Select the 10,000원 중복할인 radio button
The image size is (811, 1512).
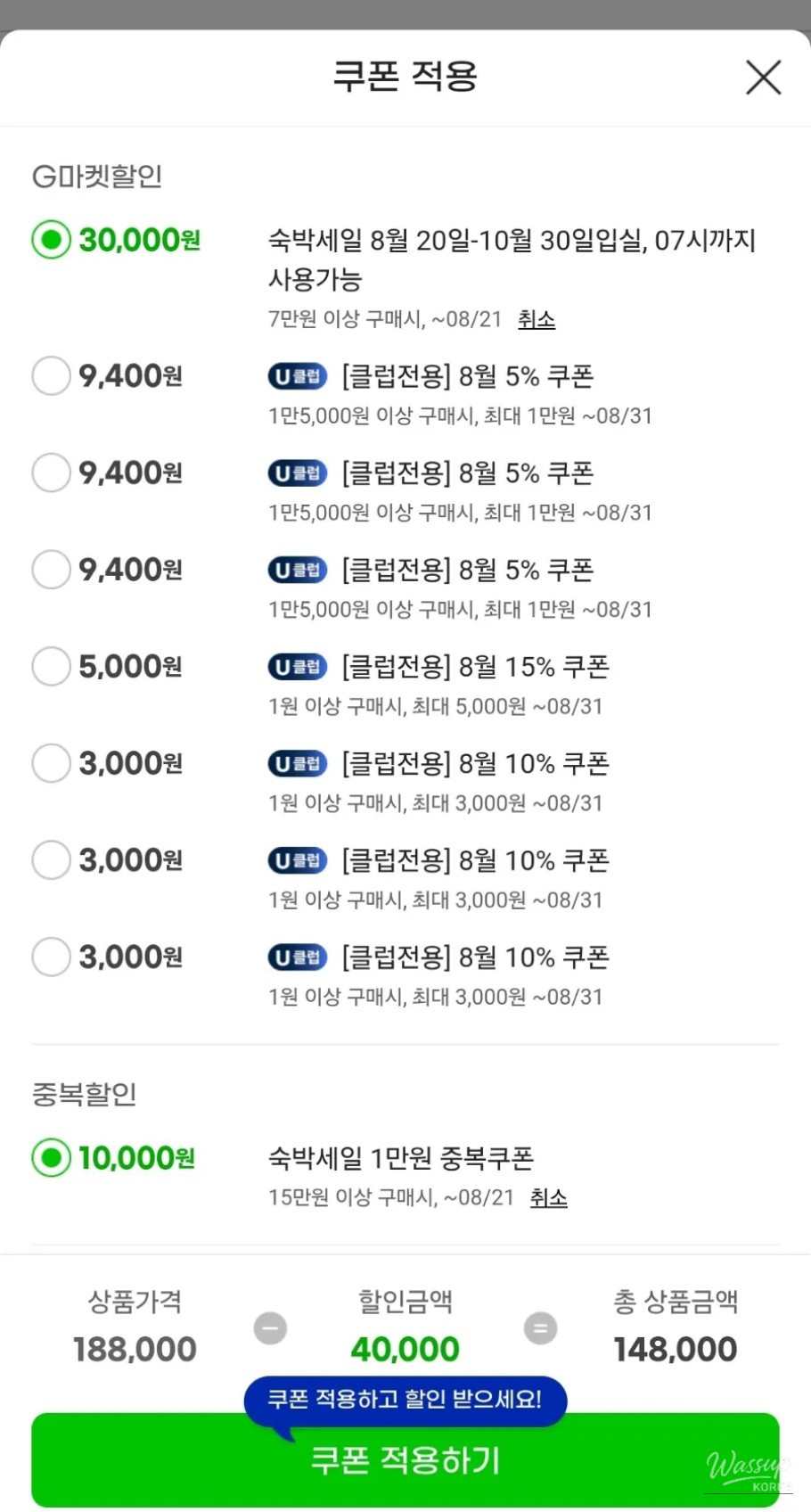pos(51,1158)
